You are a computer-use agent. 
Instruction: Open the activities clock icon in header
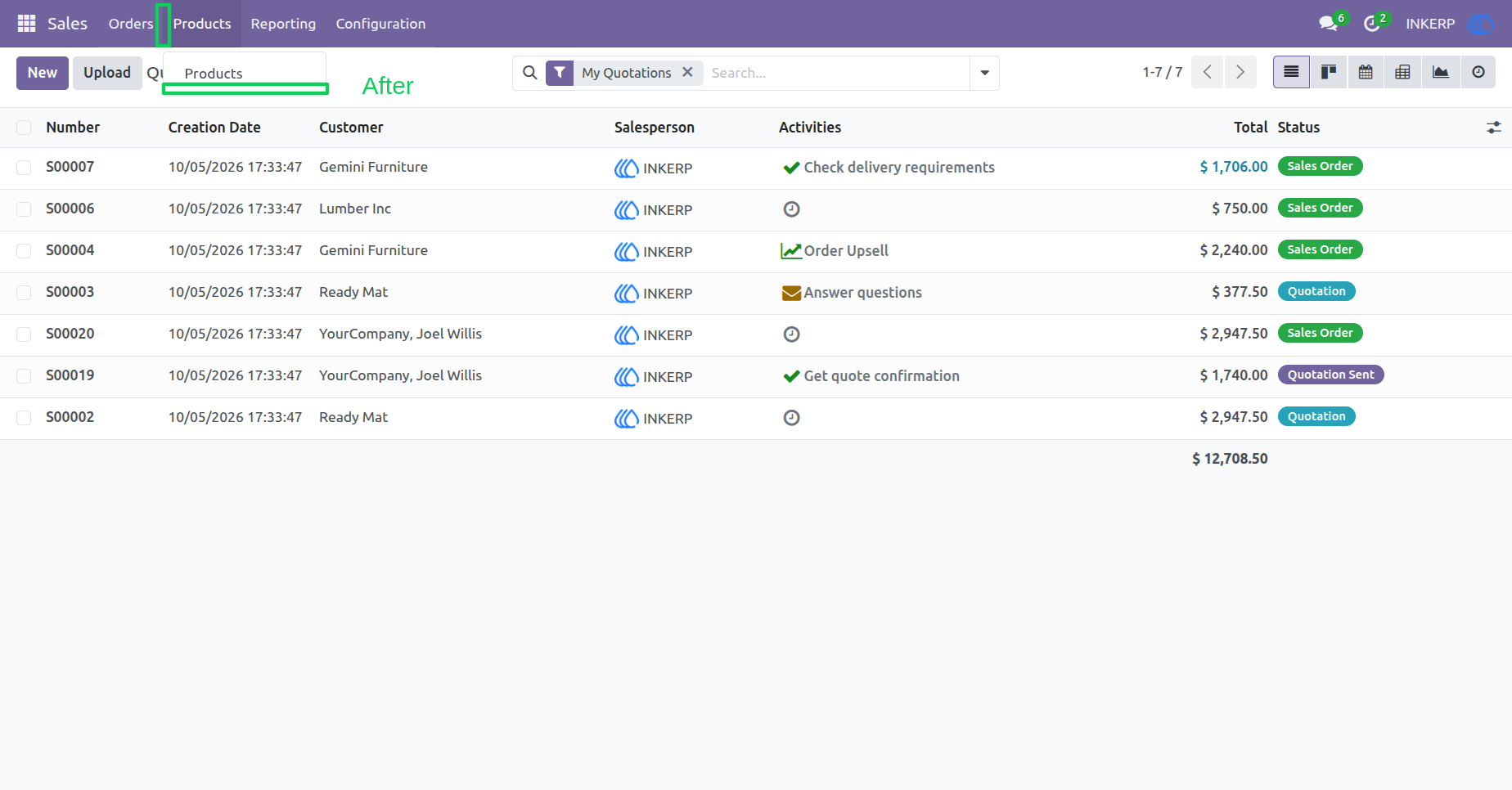coord(1372,24)
